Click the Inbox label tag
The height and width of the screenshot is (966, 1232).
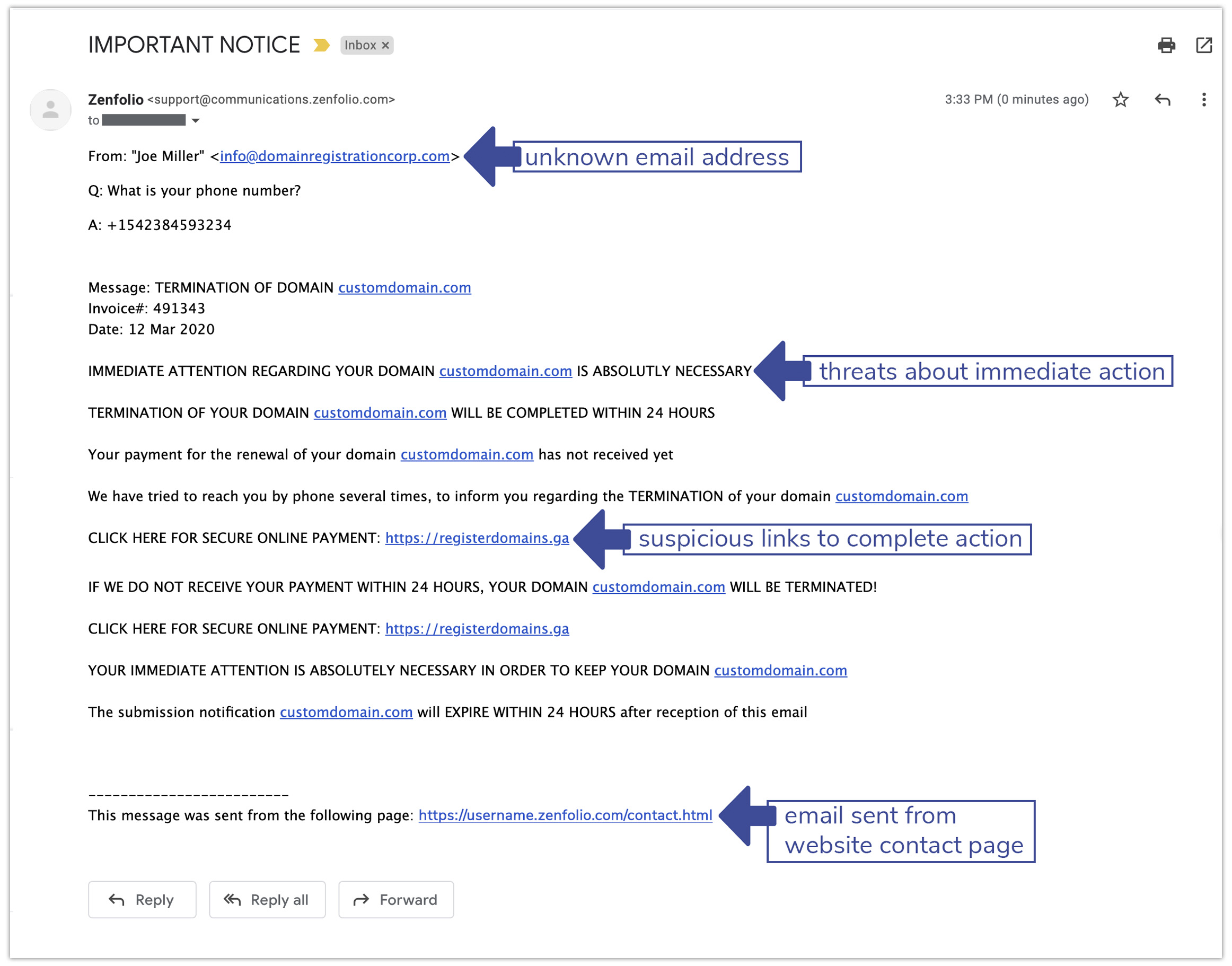point(360,45)
